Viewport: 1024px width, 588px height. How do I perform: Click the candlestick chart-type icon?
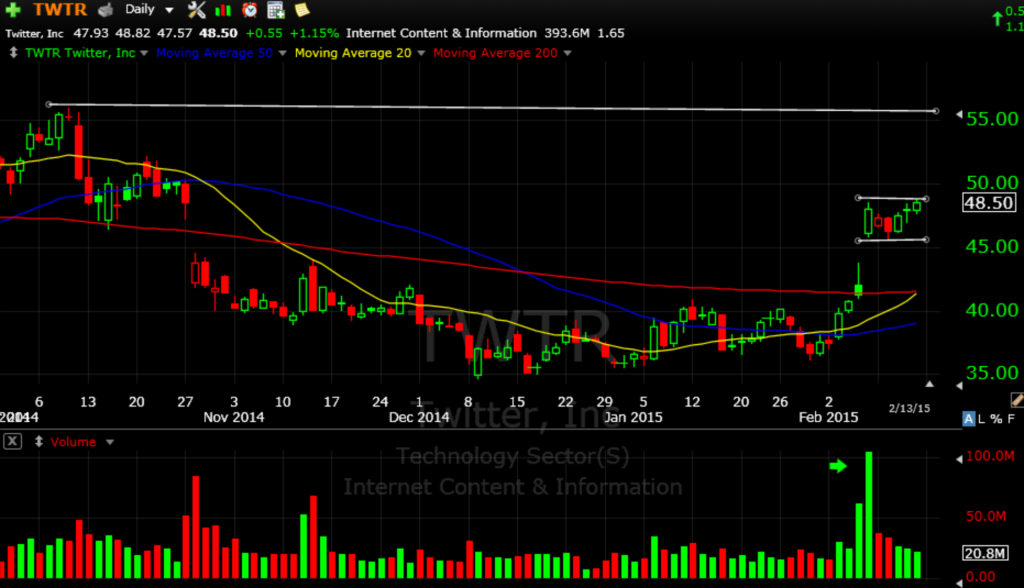coord(223,10)
